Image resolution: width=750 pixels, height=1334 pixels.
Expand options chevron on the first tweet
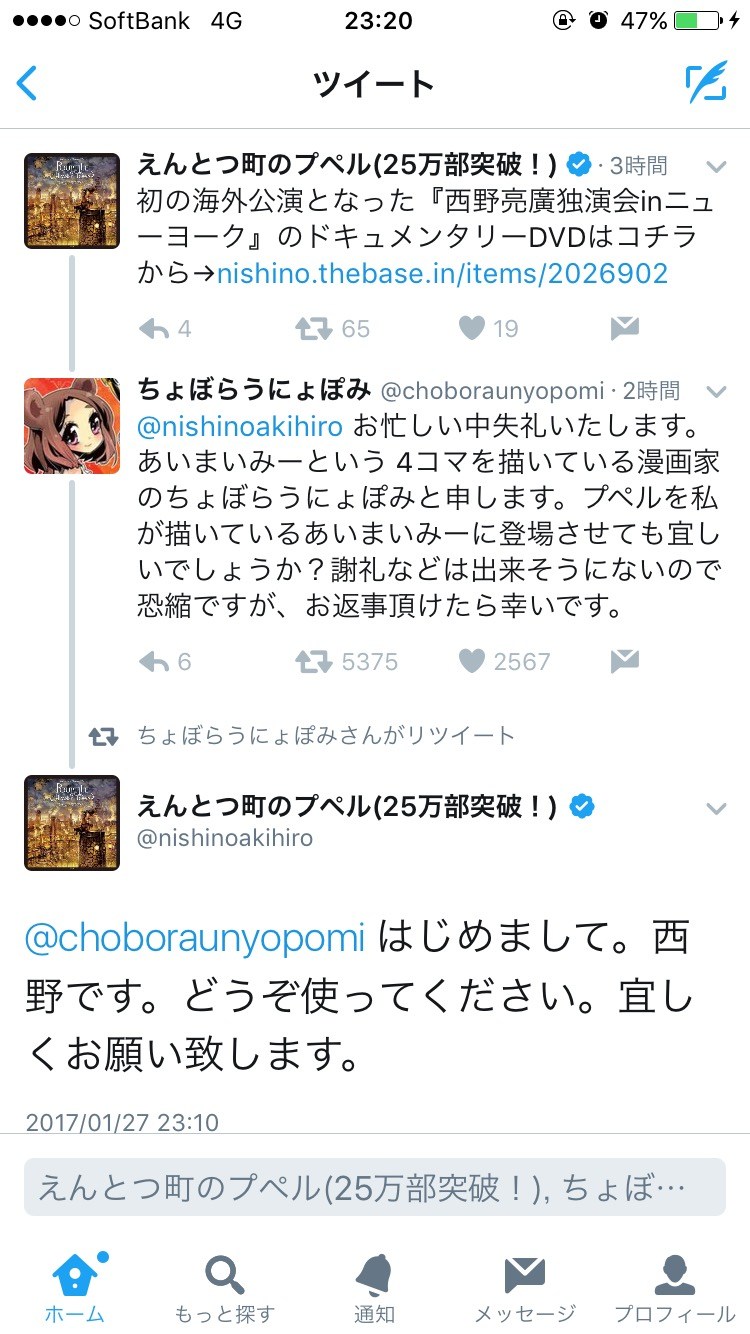(716, 165)
